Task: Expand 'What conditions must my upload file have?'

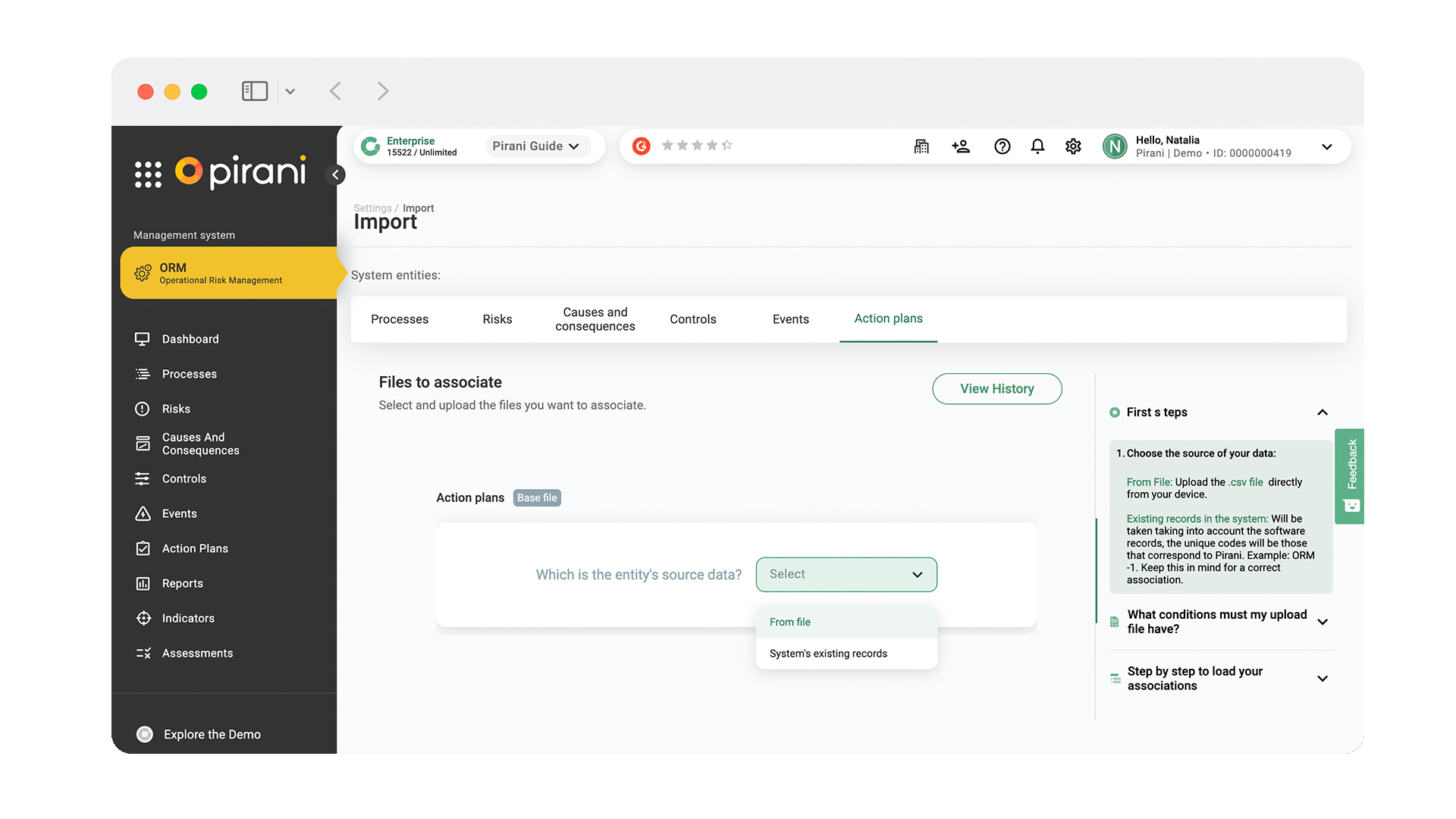Action: (1323, 622)
